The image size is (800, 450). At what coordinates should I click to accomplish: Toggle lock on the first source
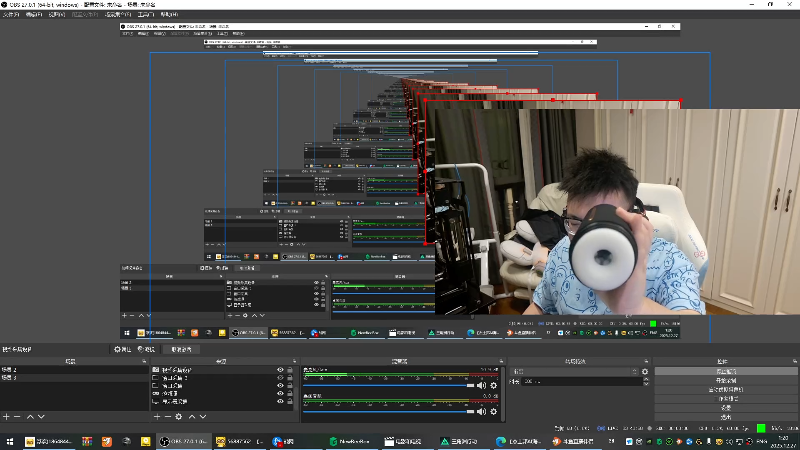point(290,370)
